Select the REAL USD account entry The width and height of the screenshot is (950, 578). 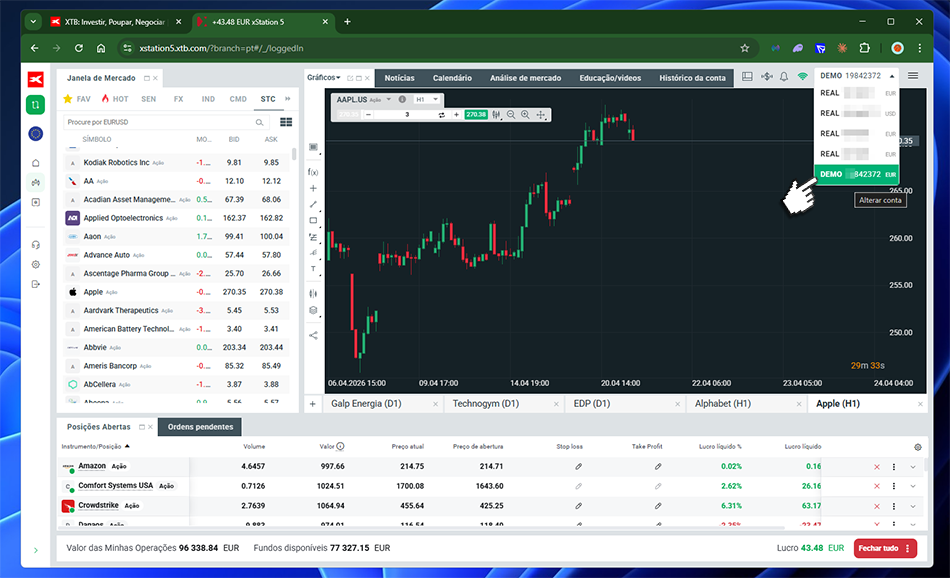(x=857, y=113)
